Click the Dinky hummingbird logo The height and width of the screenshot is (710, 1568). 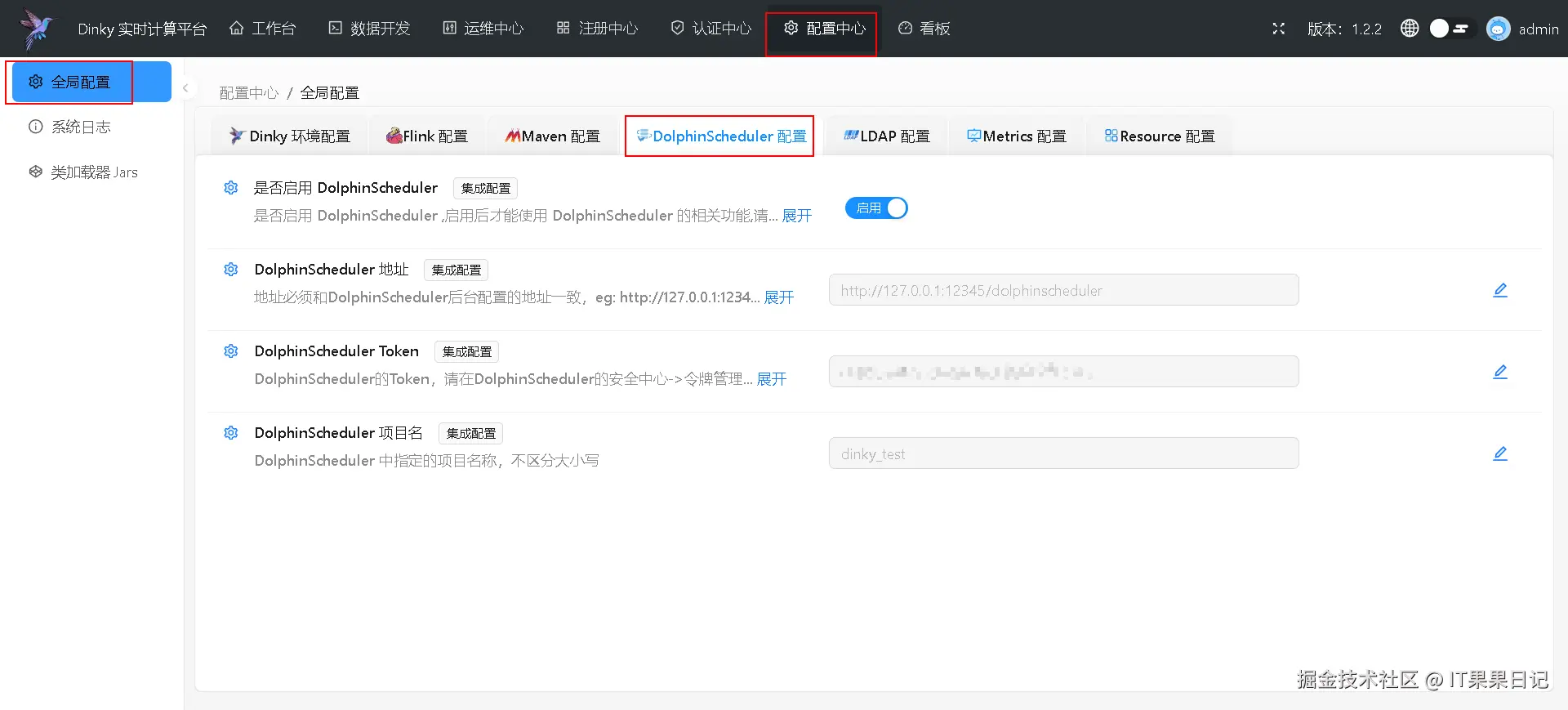(x=37, y=29)
